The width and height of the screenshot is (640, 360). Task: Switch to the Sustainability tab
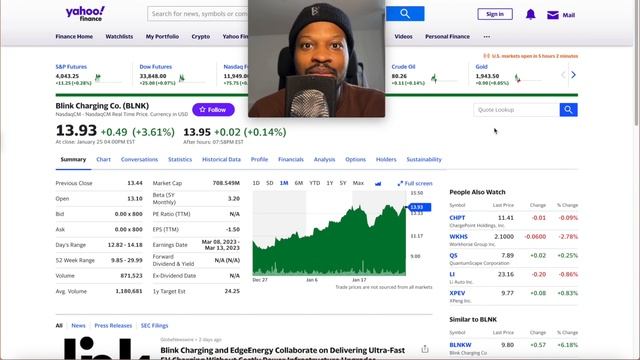pos(424,160)
